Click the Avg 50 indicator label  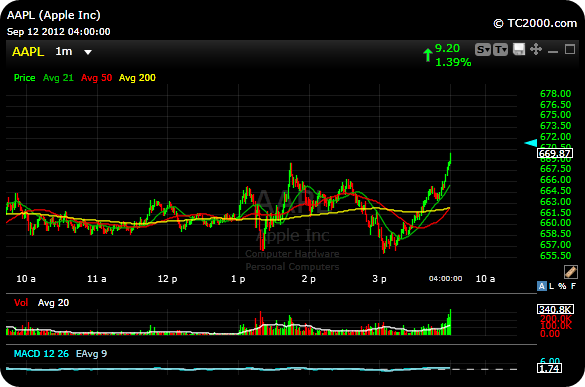(x=96, y=78)
